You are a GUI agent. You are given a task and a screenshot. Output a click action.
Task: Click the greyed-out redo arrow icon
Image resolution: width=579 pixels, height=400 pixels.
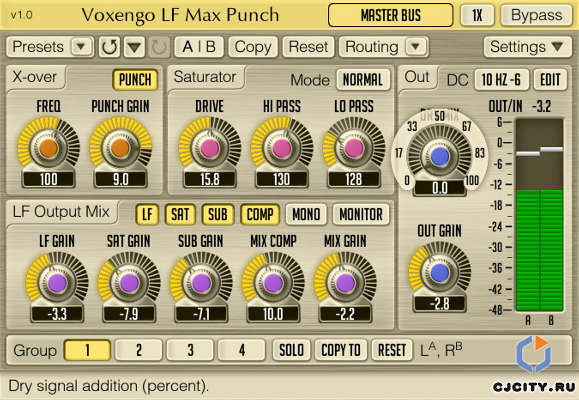pos(160,47)
